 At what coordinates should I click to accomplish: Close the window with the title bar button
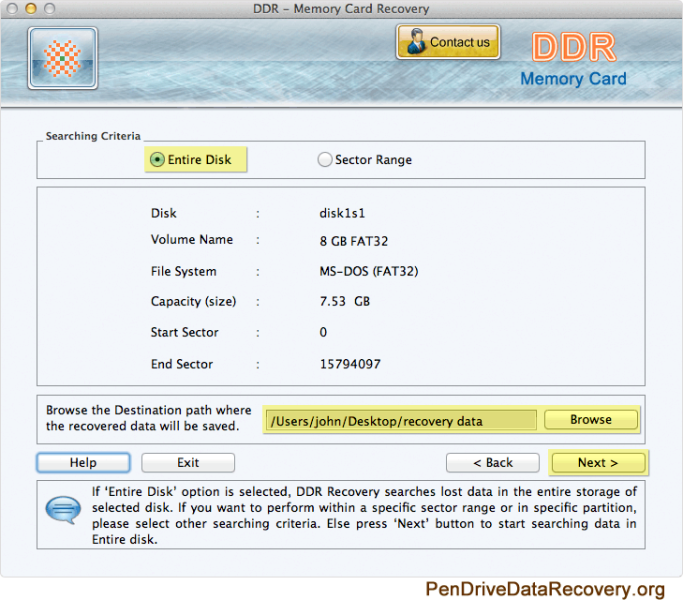(x=12, y=8)
